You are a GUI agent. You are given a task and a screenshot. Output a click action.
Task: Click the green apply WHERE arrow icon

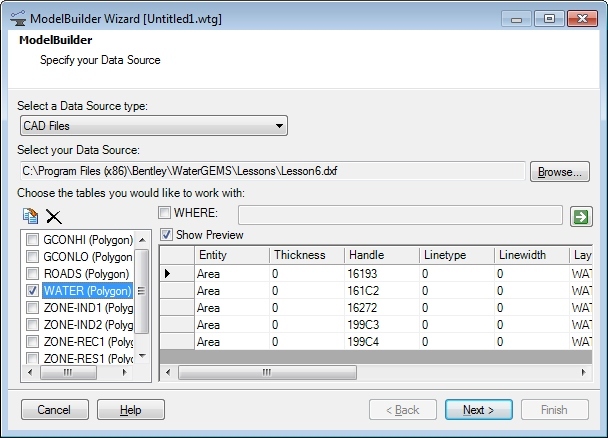[581, 216]
